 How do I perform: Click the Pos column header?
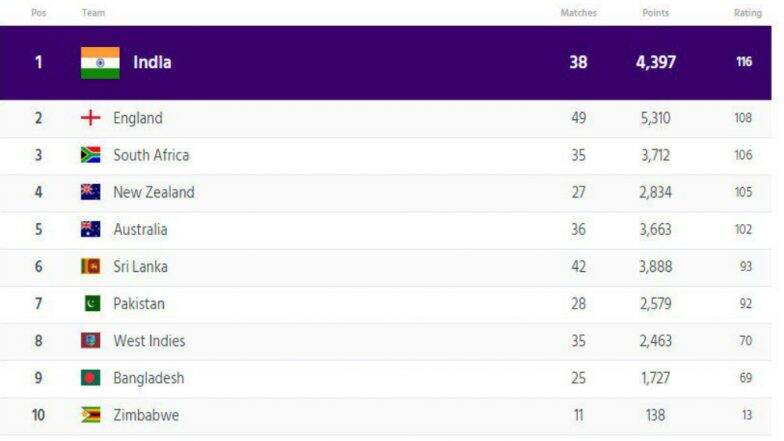click(38, 13)
